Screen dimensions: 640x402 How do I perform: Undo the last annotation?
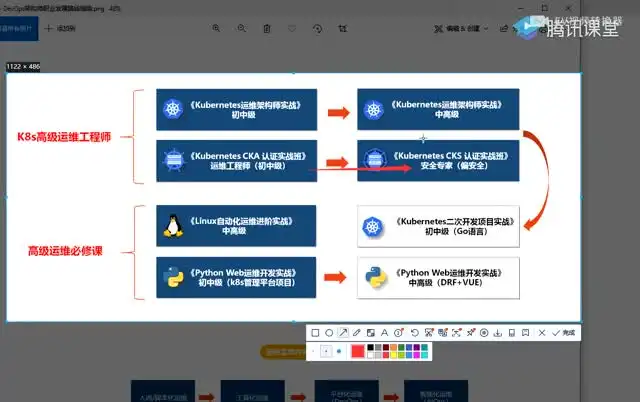pos(414,332)
